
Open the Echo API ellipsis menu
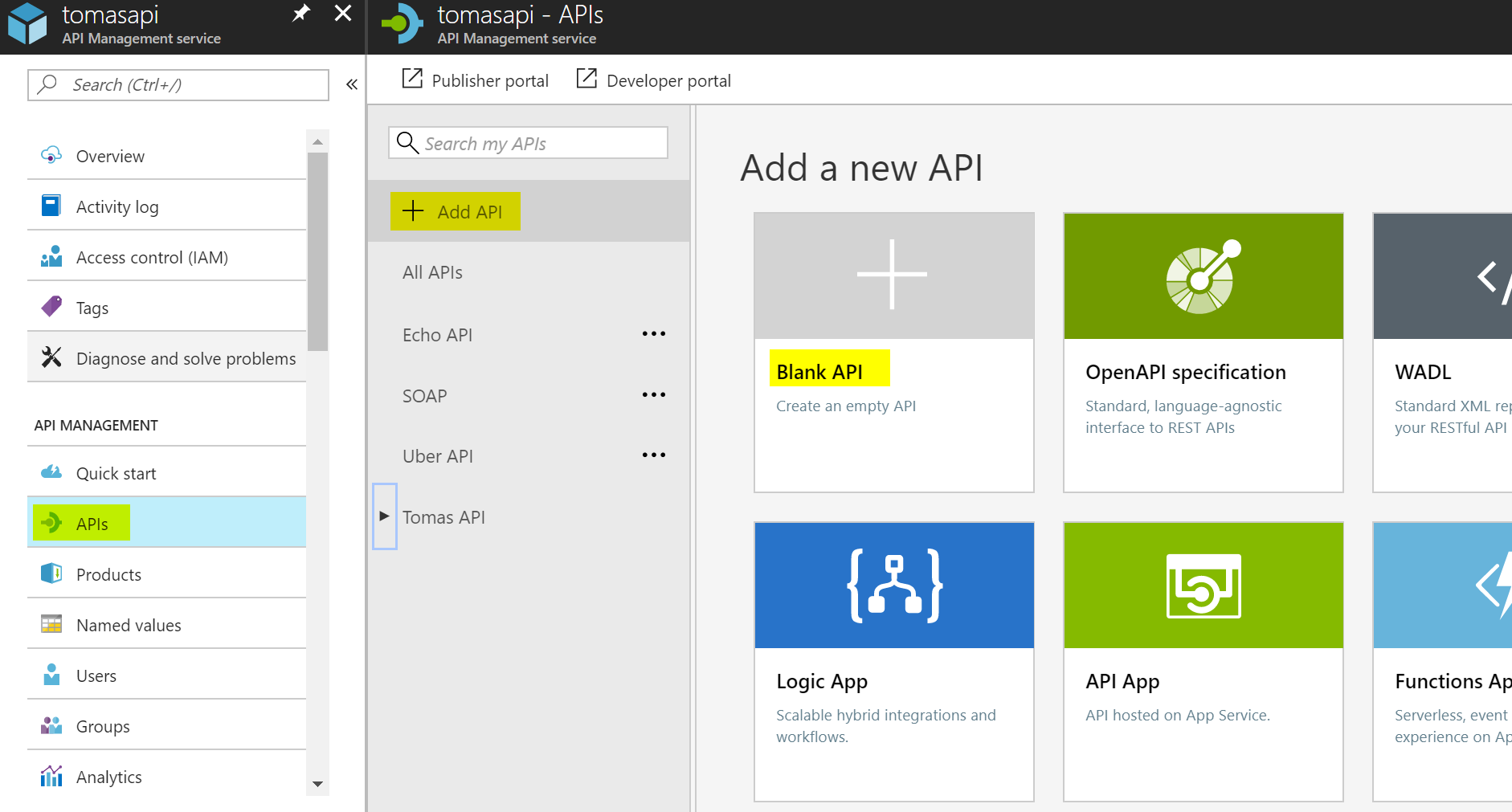[x=653, y=333]
